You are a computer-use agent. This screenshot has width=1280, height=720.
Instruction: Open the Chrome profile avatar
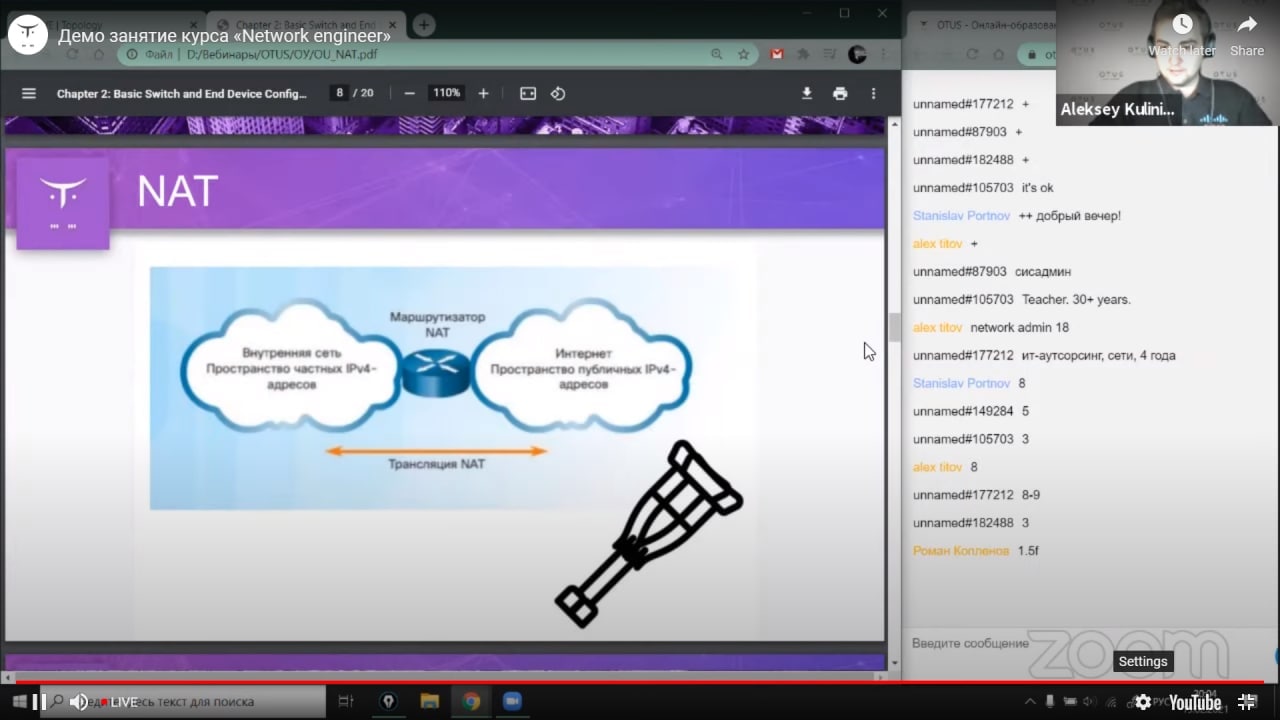[857, 54]
